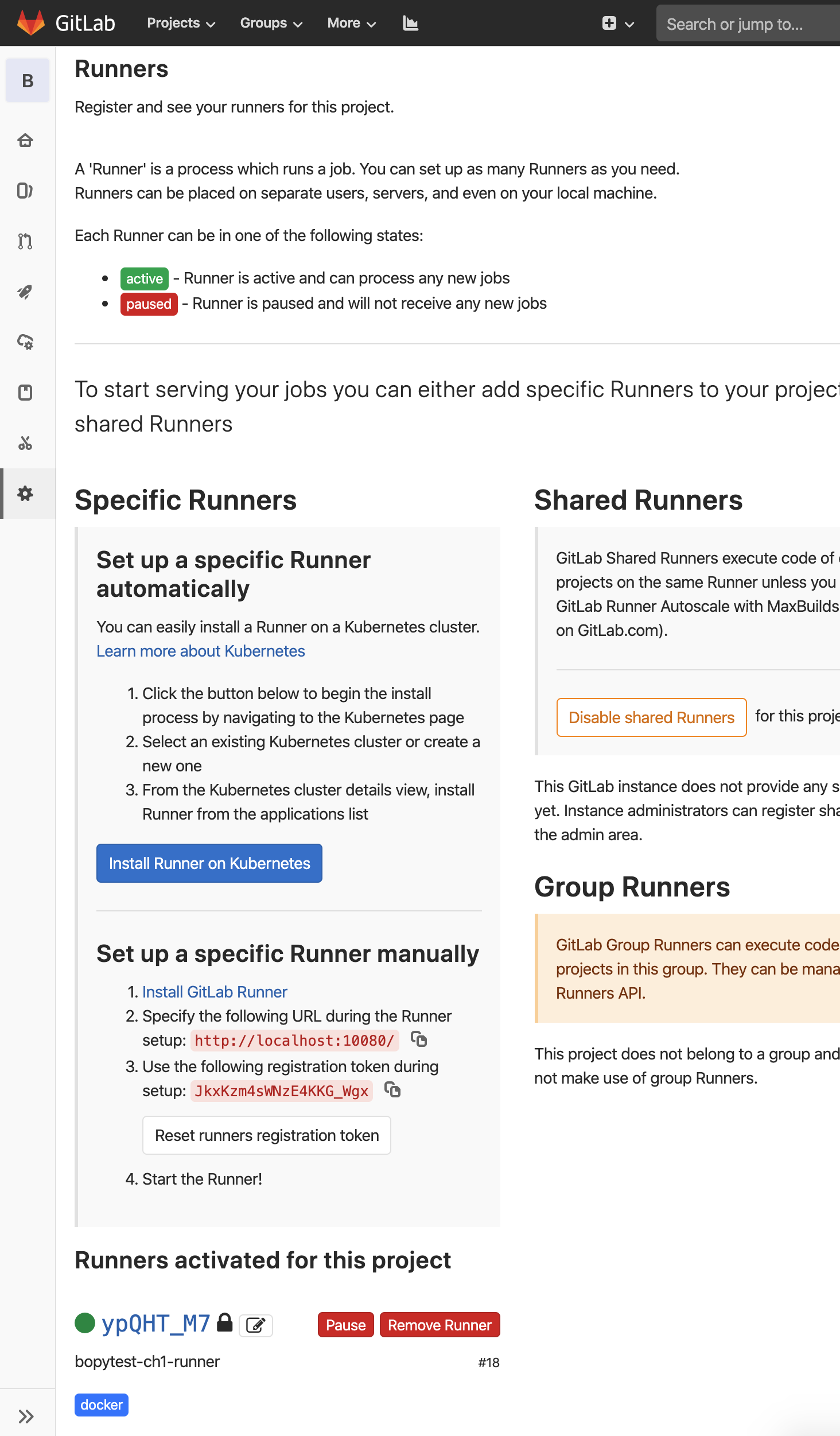Click the docker tag label

(x=102, y=1404)
